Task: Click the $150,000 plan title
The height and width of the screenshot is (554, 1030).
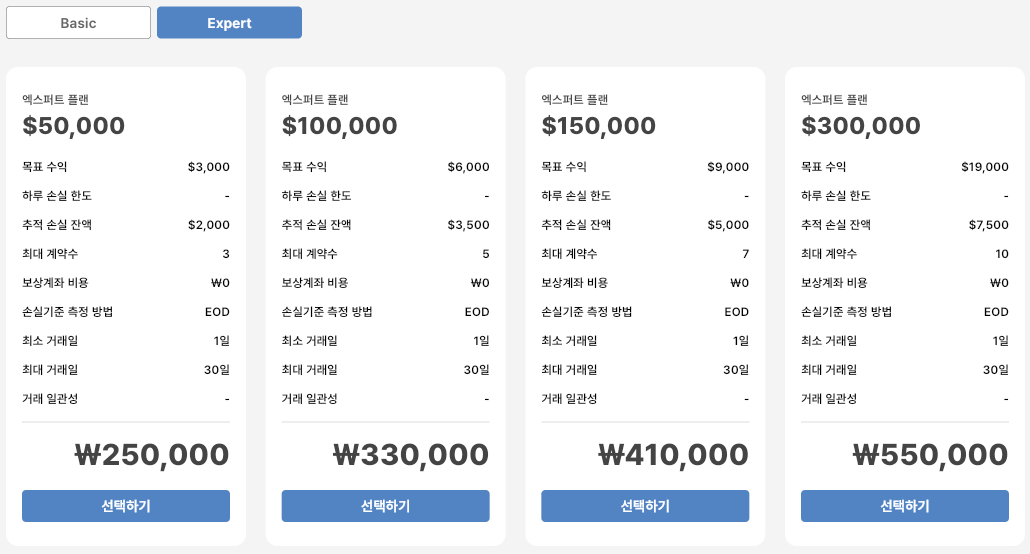Action: pos(599,126)
